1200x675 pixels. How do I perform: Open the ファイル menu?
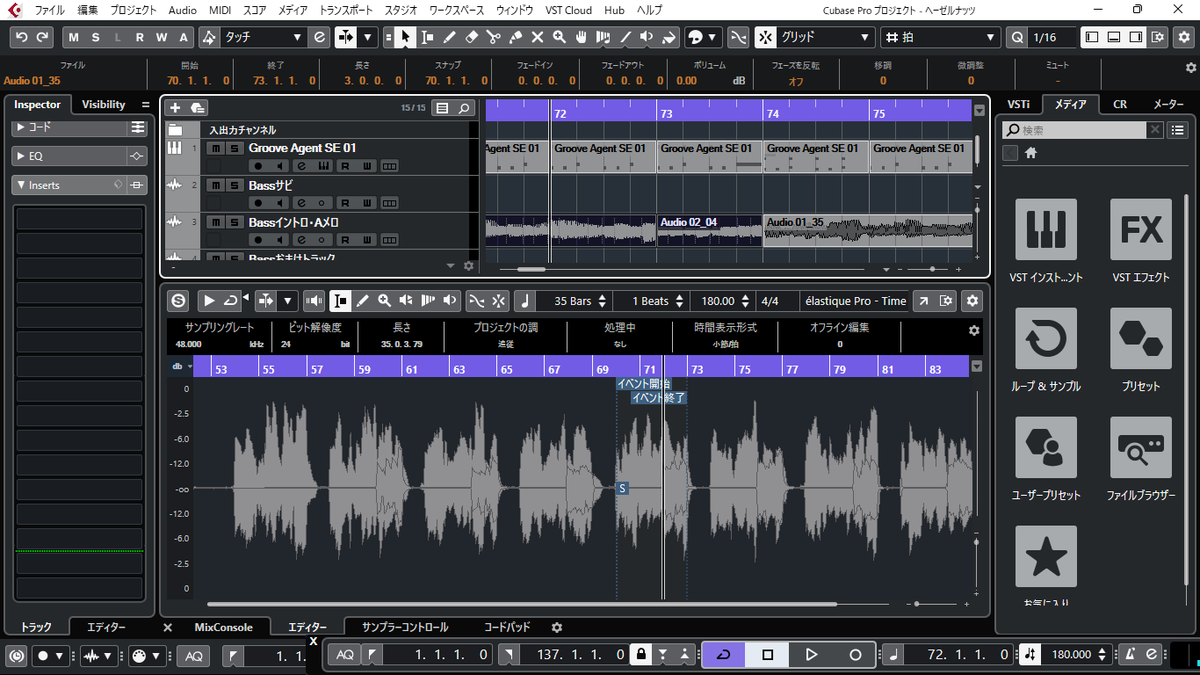(x=49, y=9)
